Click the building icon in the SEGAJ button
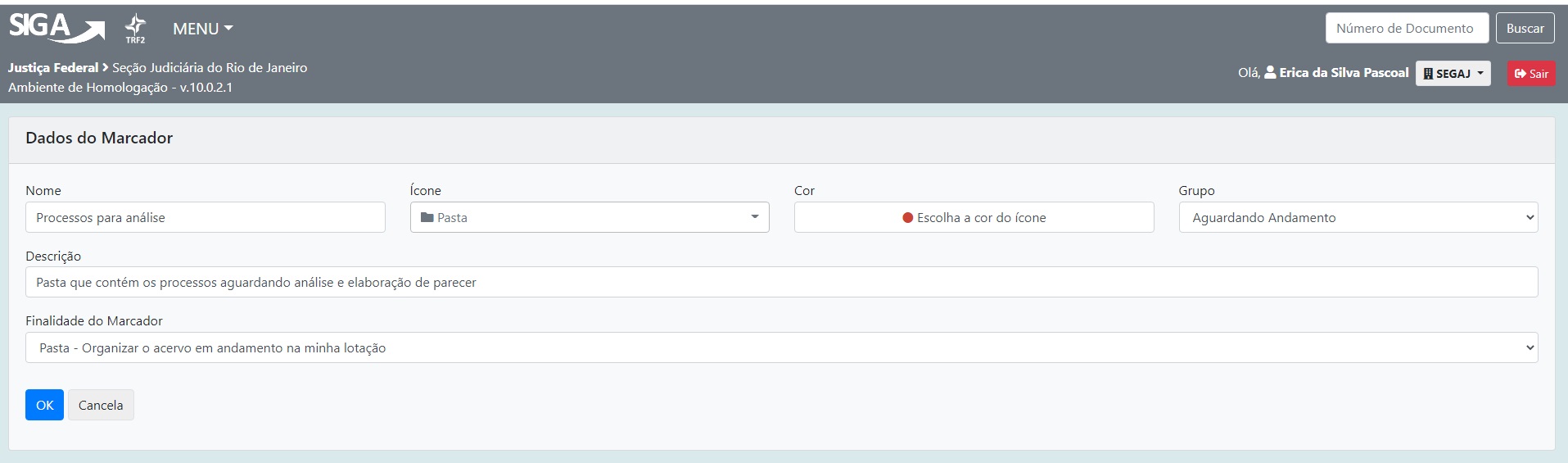Screen dimensions: 1568x463 point(1428,74)
